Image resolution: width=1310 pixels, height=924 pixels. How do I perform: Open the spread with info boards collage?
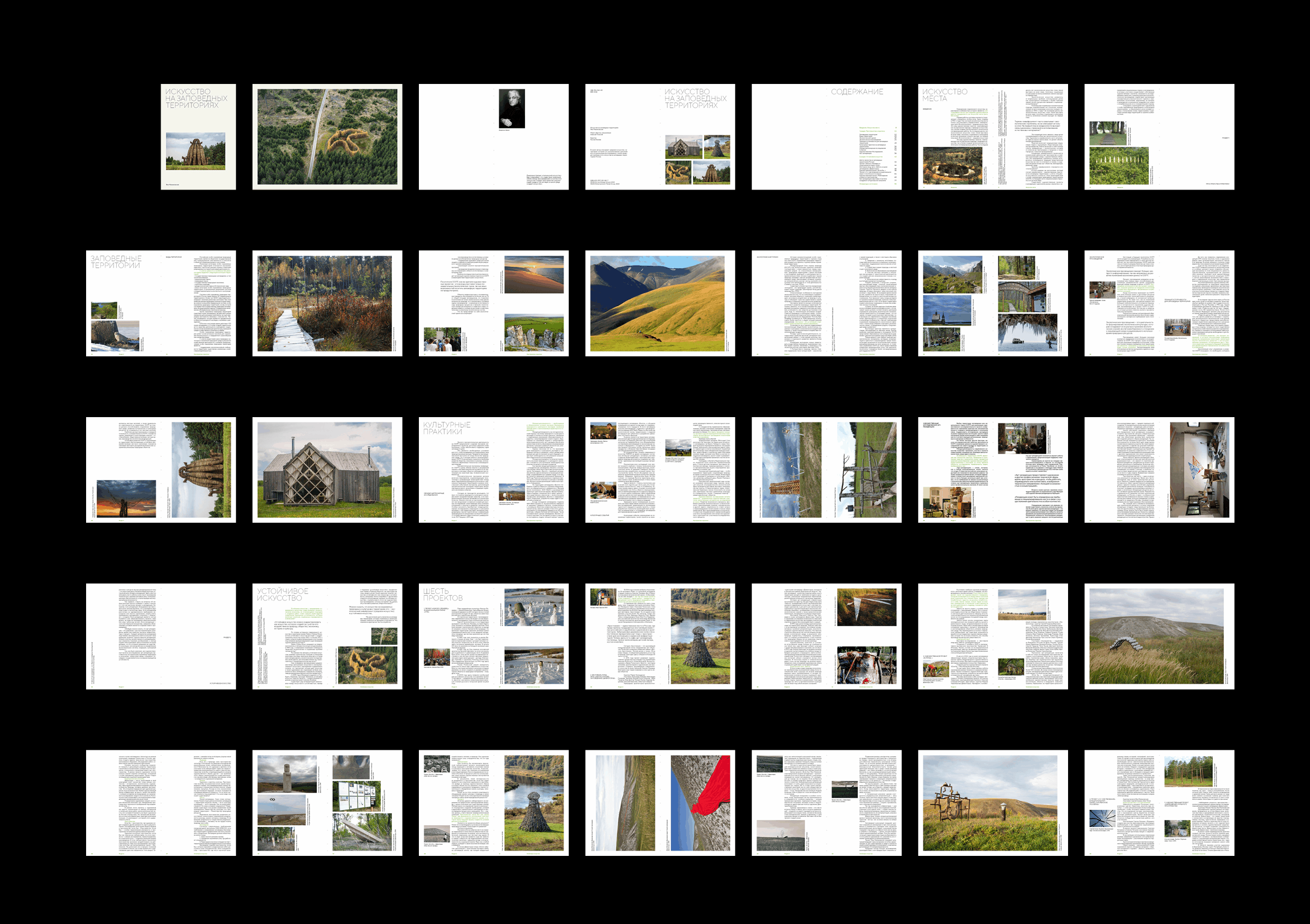[x=327, y=803]
